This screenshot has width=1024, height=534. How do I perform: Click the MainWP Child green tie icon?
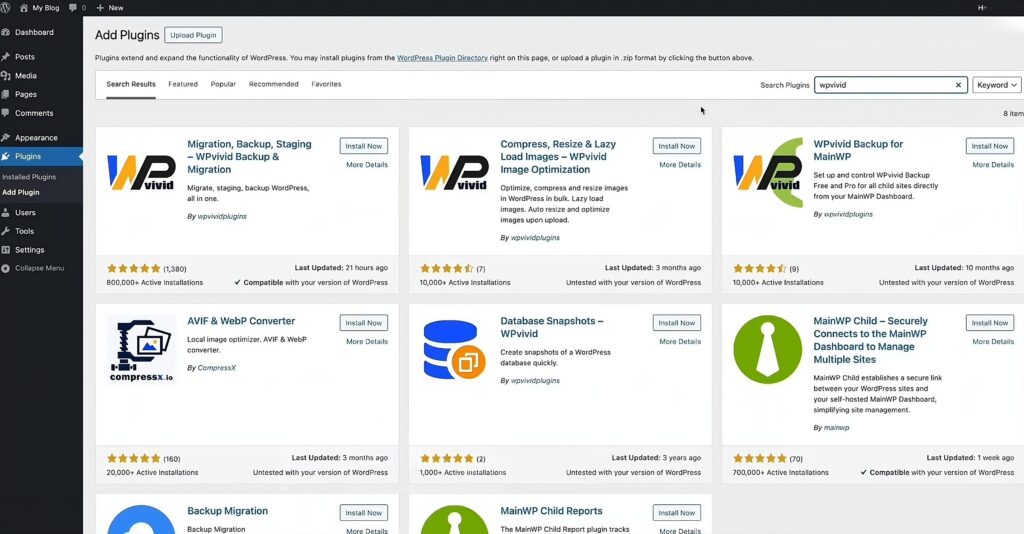click(x=767, y=349)
